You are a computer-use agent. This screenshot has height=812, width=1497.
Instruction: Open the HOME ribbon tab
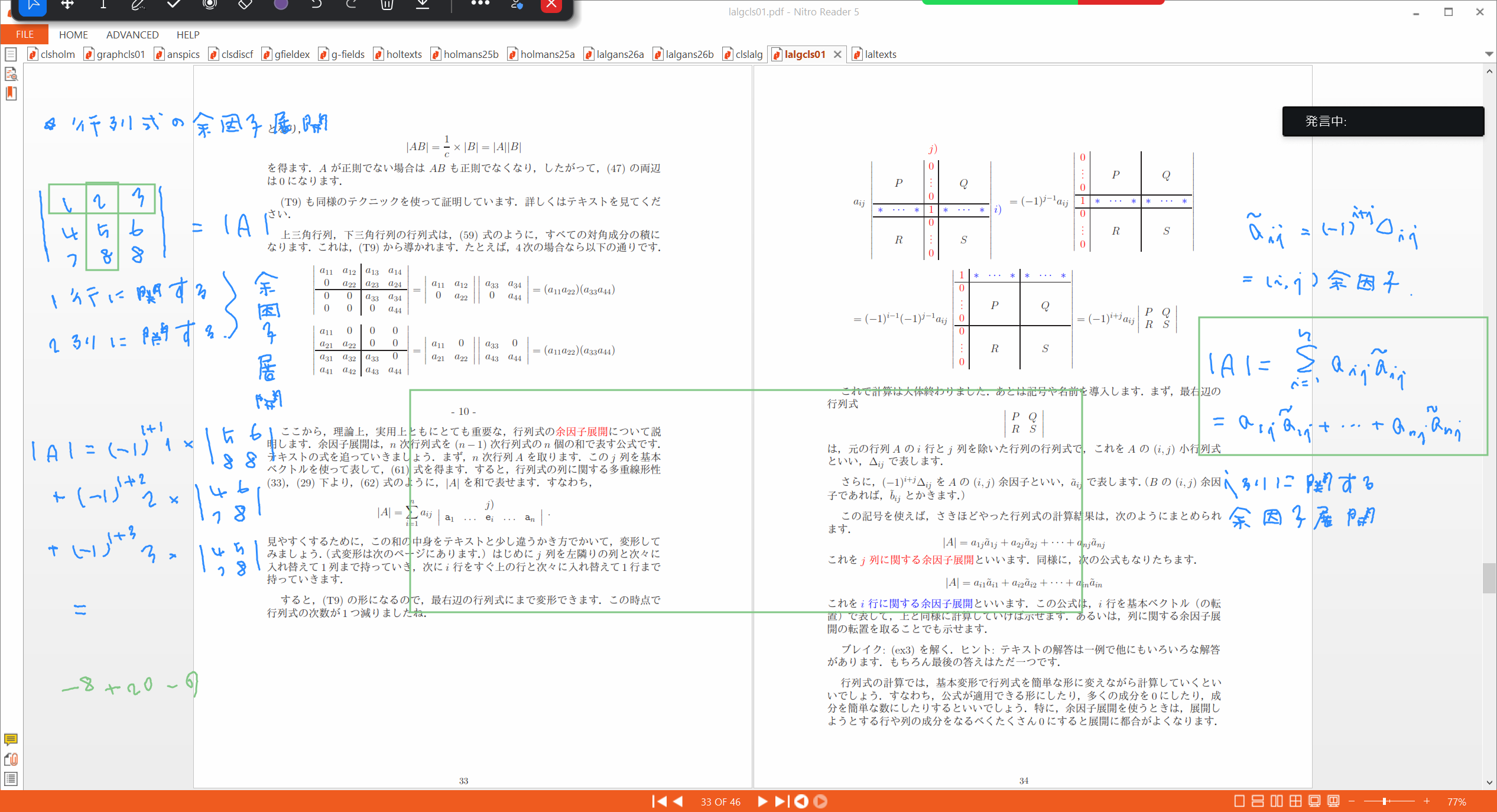click(73, 35)
